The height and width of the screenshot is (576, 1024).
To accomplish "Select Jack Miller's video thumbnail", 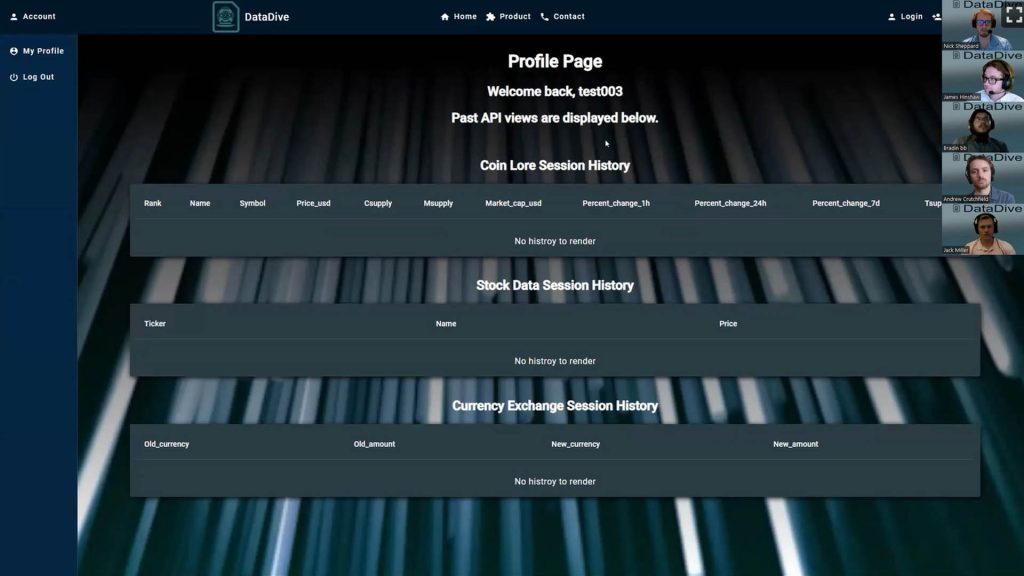I will [982, 230].
